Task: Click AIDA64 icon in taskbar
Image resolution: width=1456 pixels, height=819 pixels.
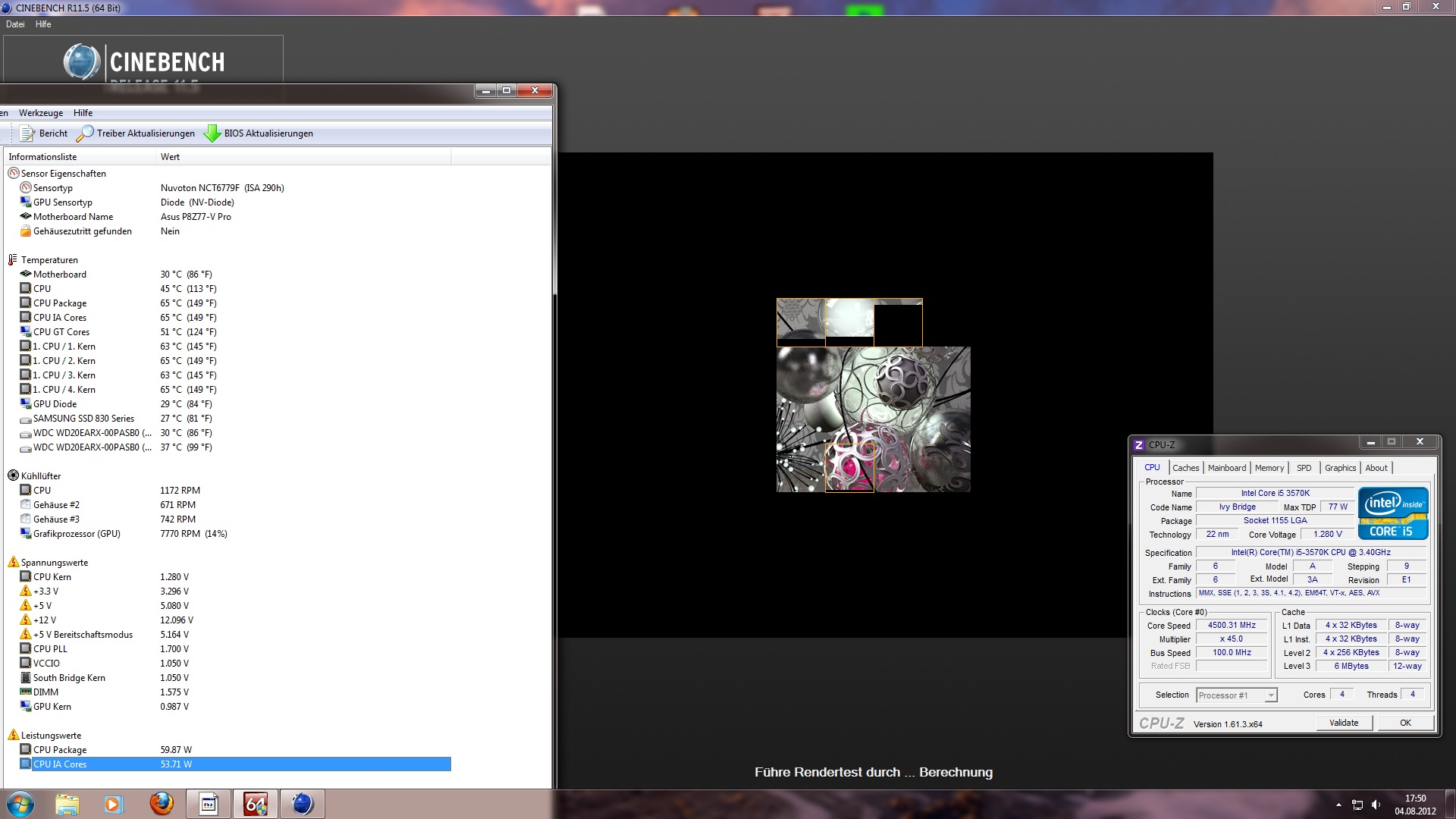Action: (256, 804)
